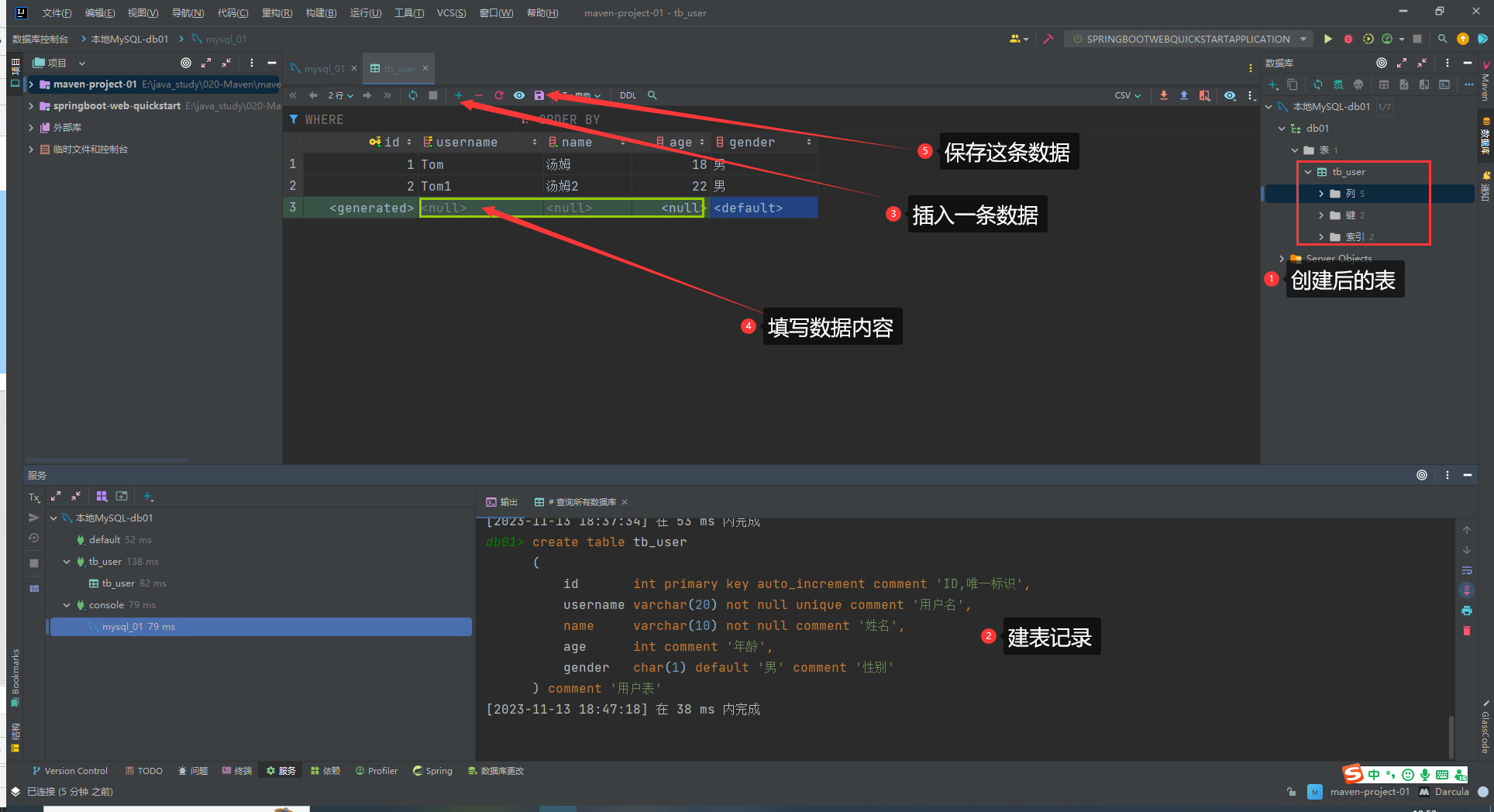Expand the maven-project-01 project node
Screen dimensions: 1494x812
[31, 84]
